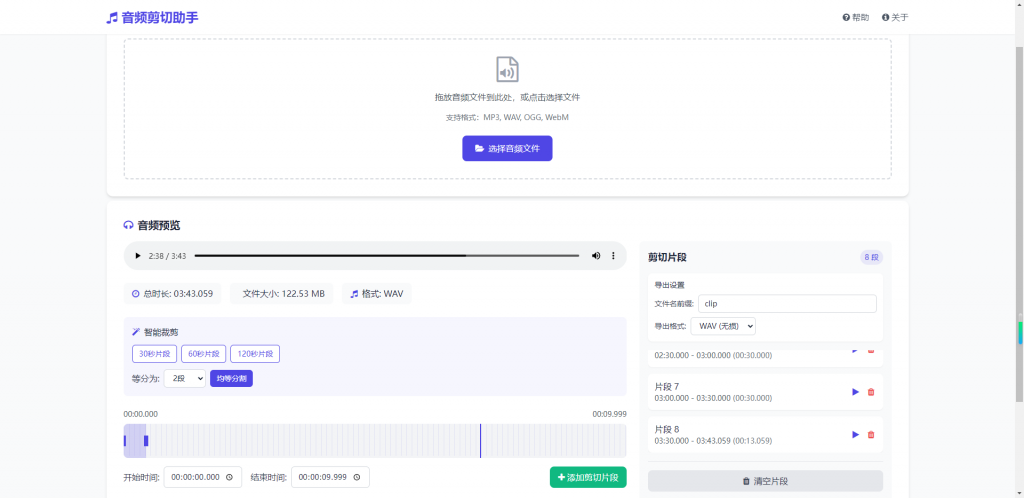Image resolution: width=1024 pixels, height=498 pixels.
Task: Click the clock icon in 结束时间 field
Action: click(x=357, y=477)
